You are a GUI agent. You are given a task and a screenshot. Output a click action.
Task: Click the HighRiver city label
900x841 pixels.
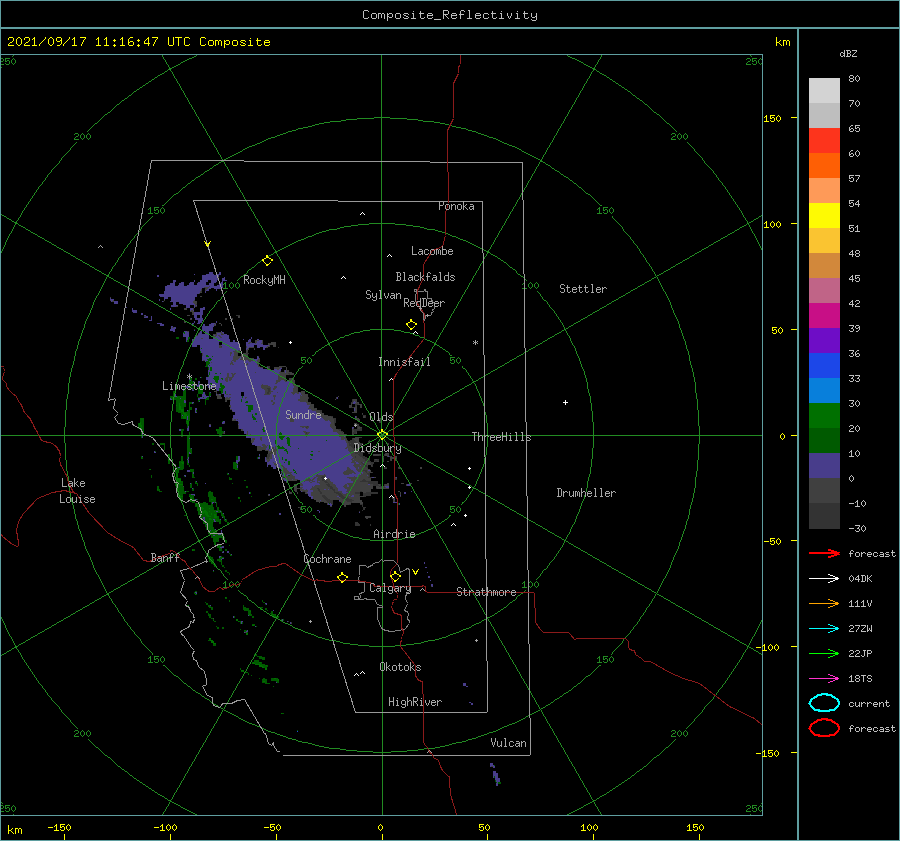[x=415, y=702]
